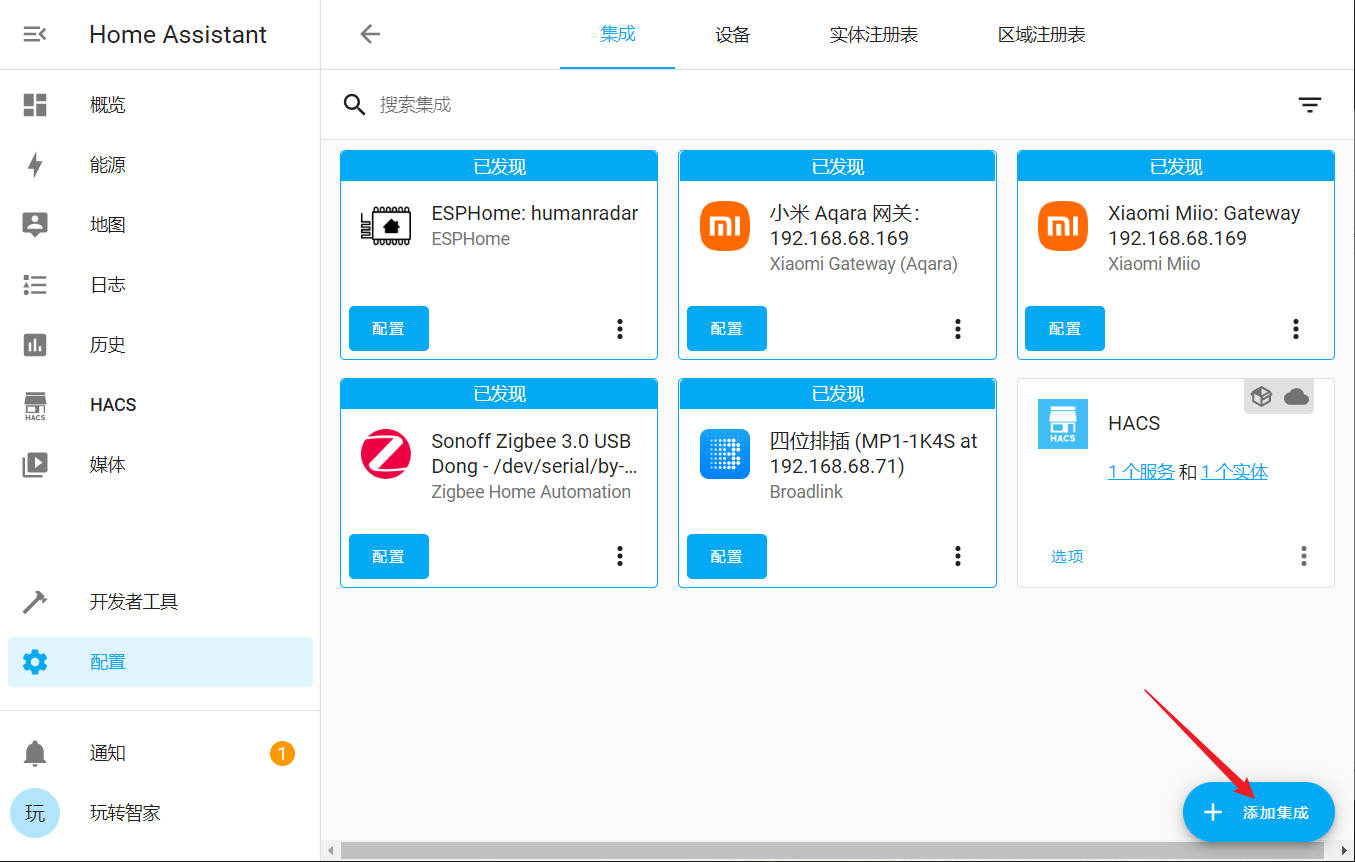This screenshot has height=862, width=1355.
Task: Click the orange notification badge showing 1
Action: click(282, 753)
